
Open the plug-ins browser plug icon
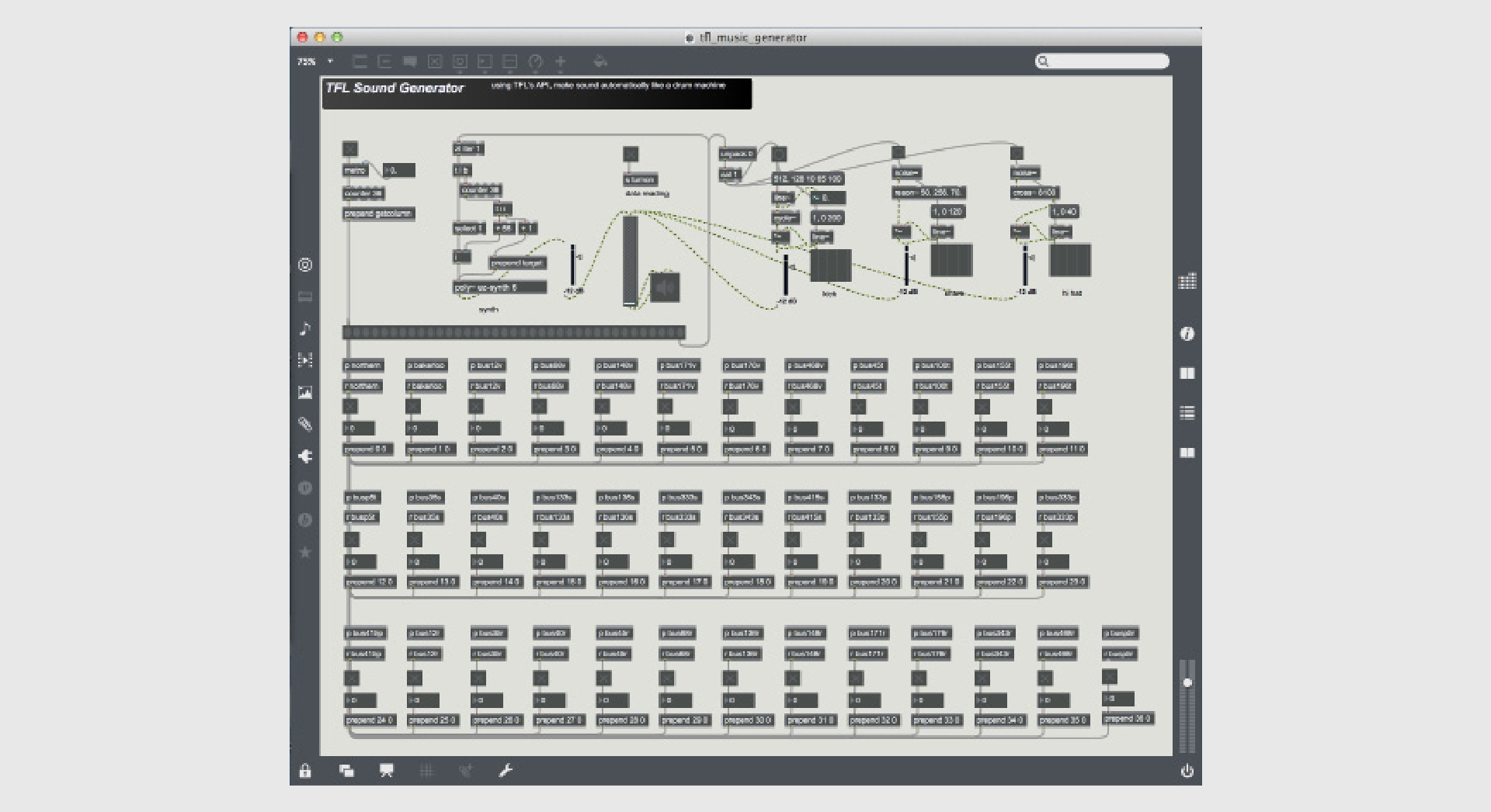coord(305,456)
